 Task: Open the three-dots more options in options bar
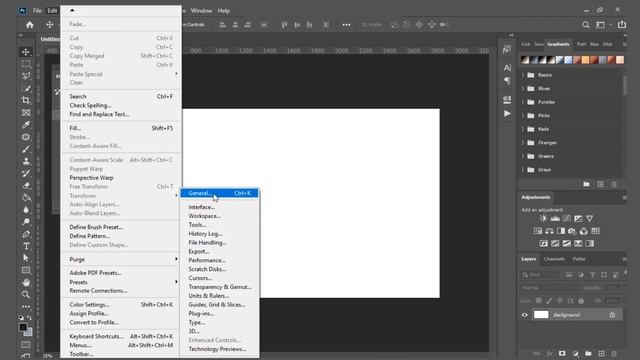(346, 25)
